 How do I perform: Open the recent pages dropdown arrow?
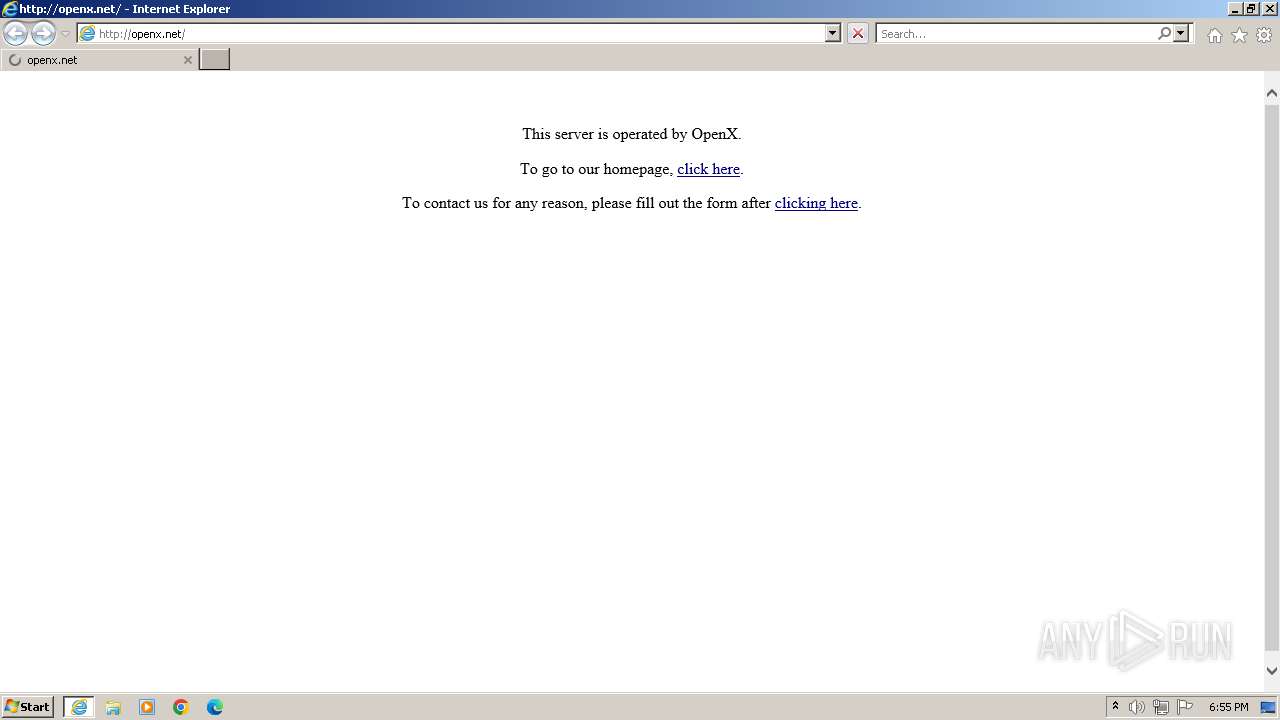65,34
